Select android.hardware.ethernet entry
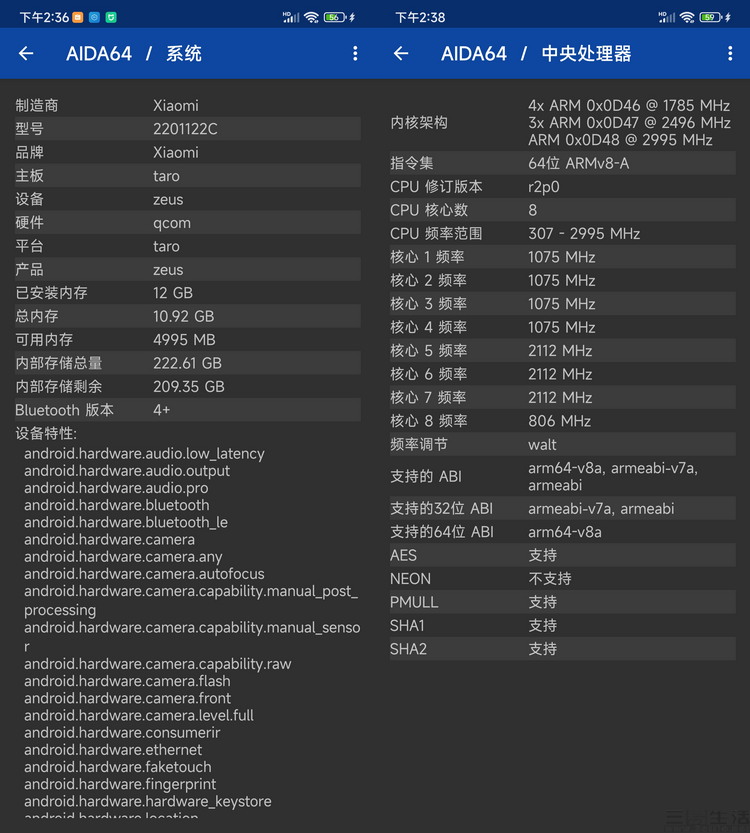 tap(113, 750)
